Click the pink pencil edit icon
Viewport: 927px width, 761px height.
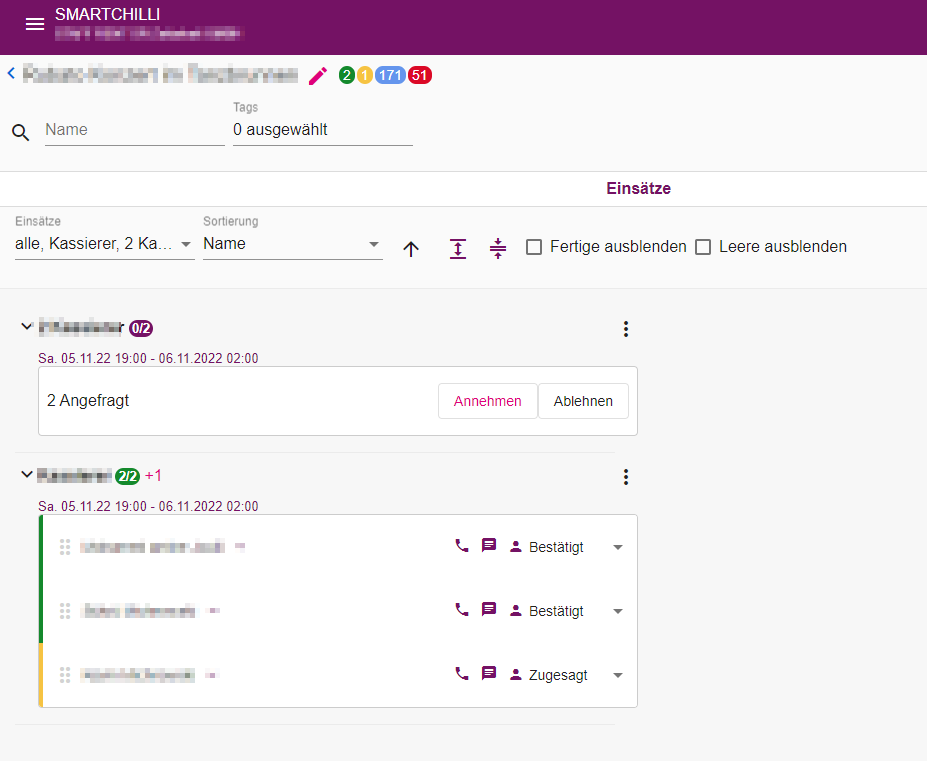click(318, 76)
